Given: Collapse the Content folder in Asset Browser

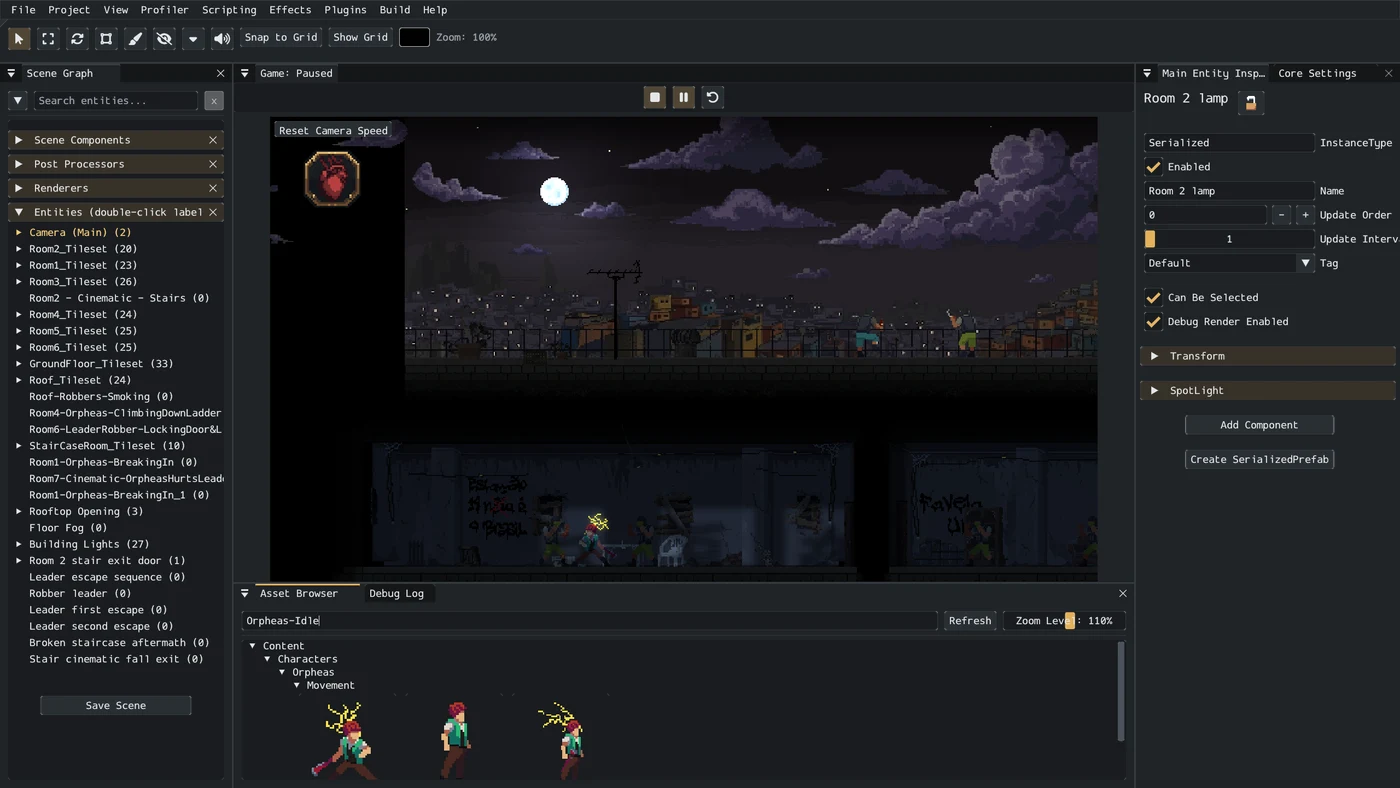Looking at the screenshot, I should (253, 646).
